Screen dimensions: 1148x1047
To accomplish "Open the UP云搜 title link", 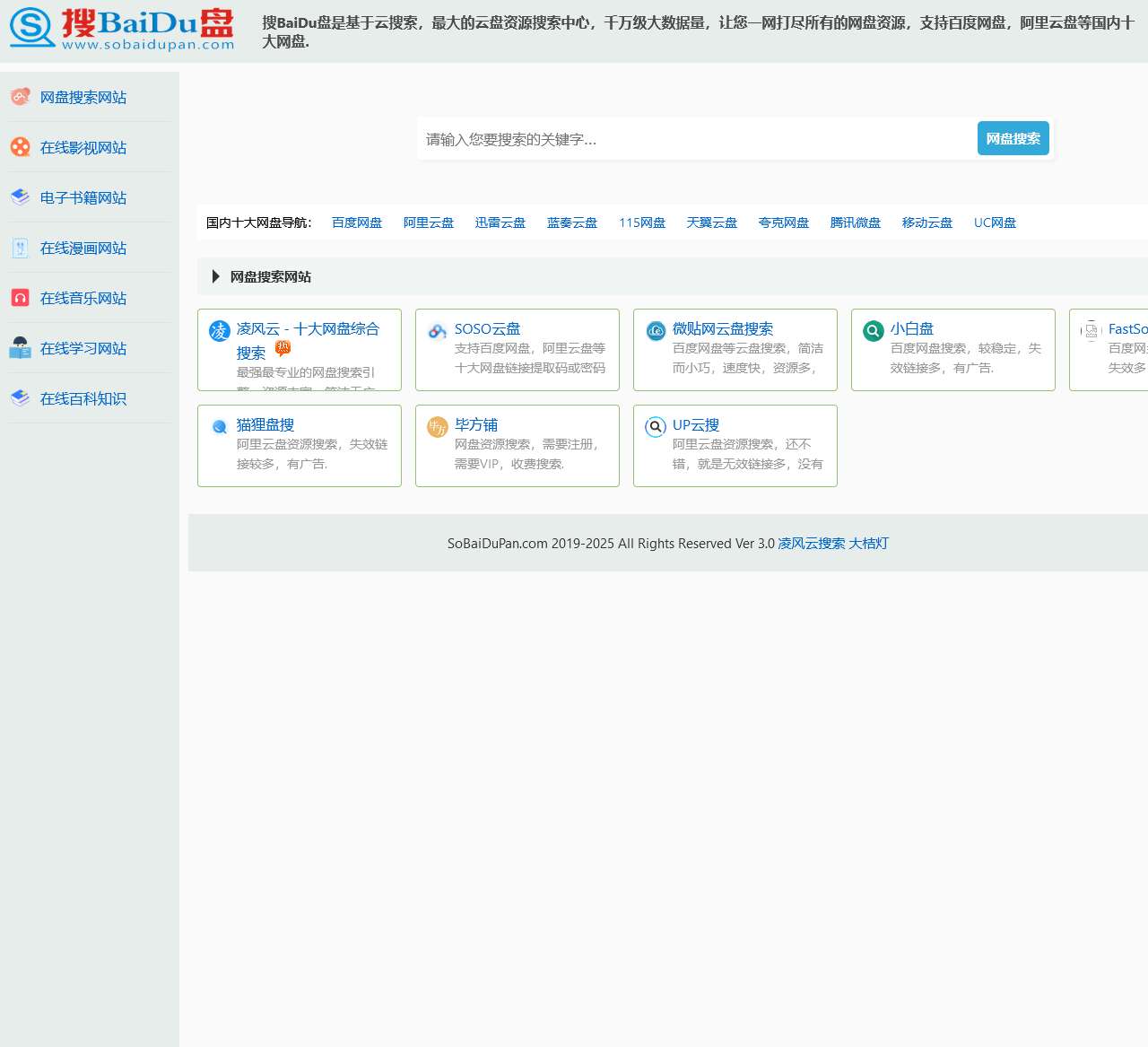I will pyautogui.click(x=696, y=425).
